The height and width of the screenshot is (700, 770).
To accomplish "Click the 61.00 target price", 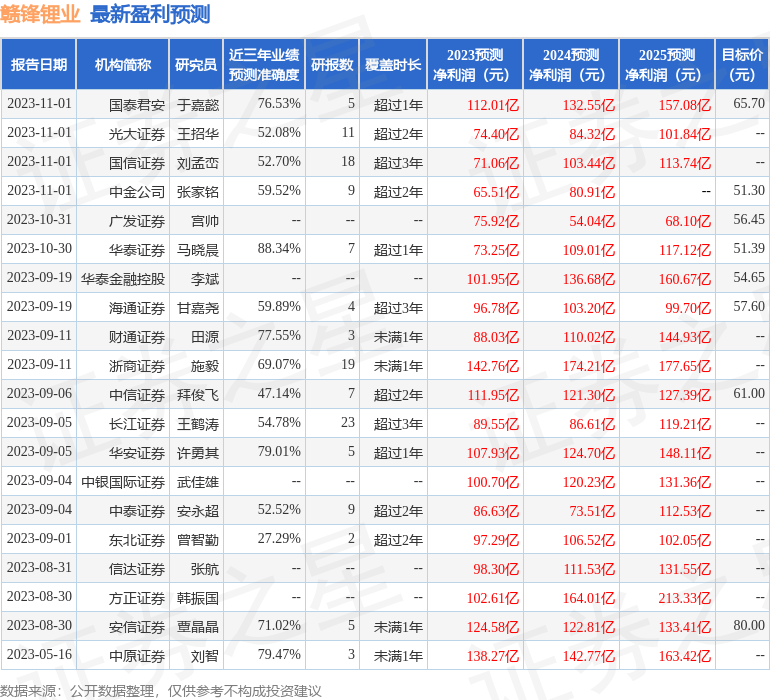I will pos(749,393).
